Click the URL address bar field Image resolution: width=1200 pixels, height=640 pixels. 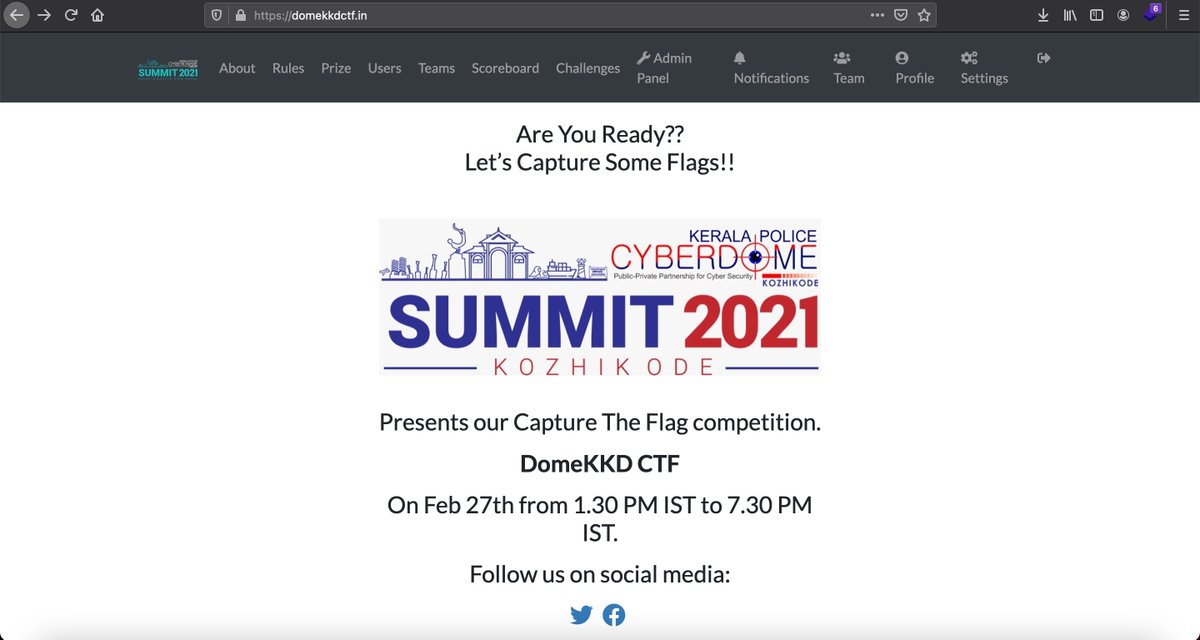coord(570,15)
